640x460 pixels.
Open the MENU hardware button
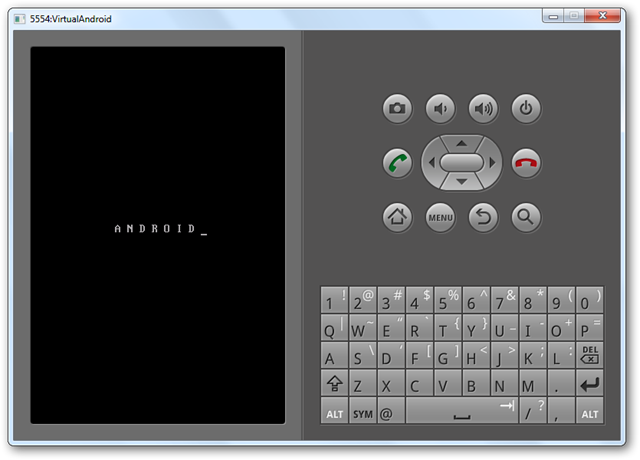440,217
